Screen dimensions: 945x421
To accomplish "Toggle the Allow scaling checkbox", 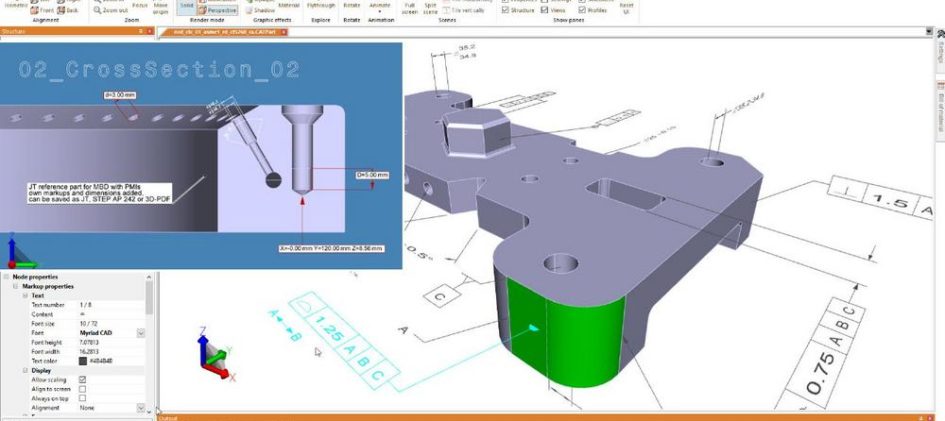I will coord(82,380).
